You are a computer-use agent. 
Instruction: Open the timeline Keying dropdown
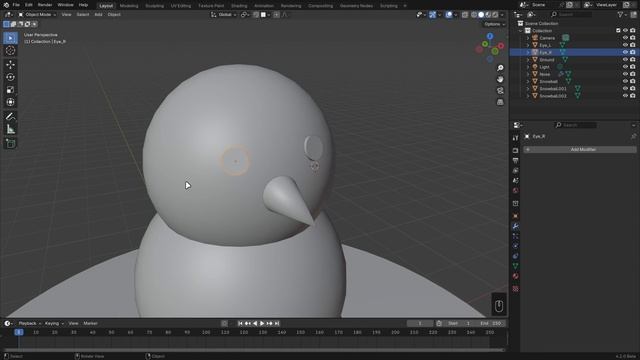click(54, 323)
